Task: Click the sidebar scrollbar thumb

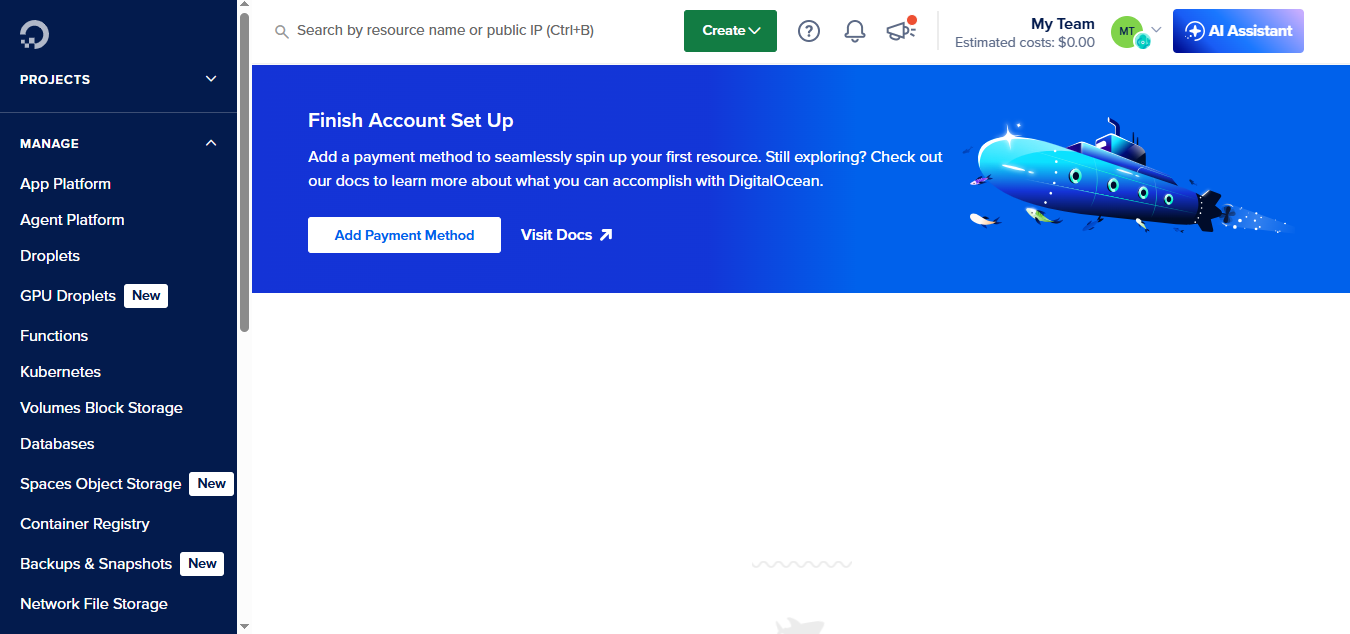Action: (x=244, y=172)
